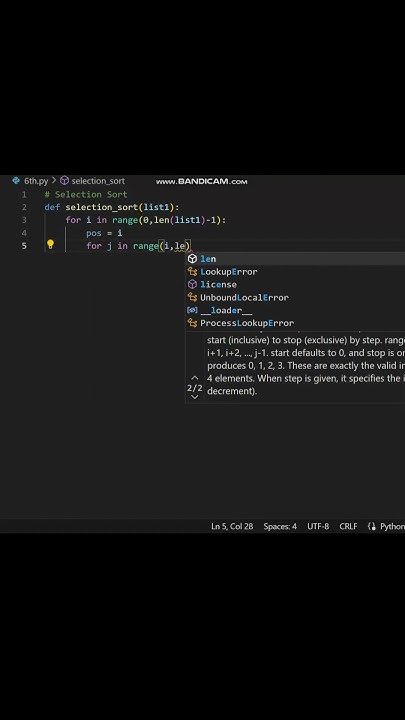Viewport: 405px width, 720px height.
Task: Click the class icon beside 'LookupError'
Action: coord(192,272)
